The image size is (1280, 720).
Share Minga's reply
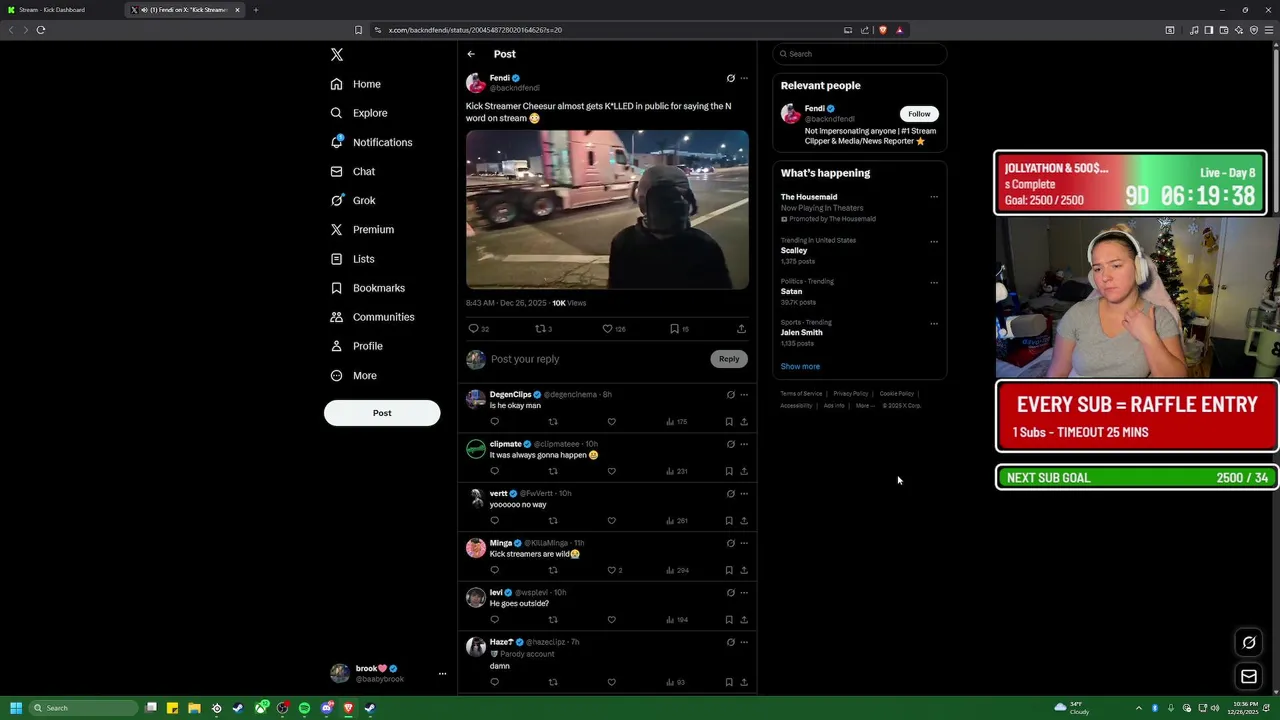(x=744, y=570)
